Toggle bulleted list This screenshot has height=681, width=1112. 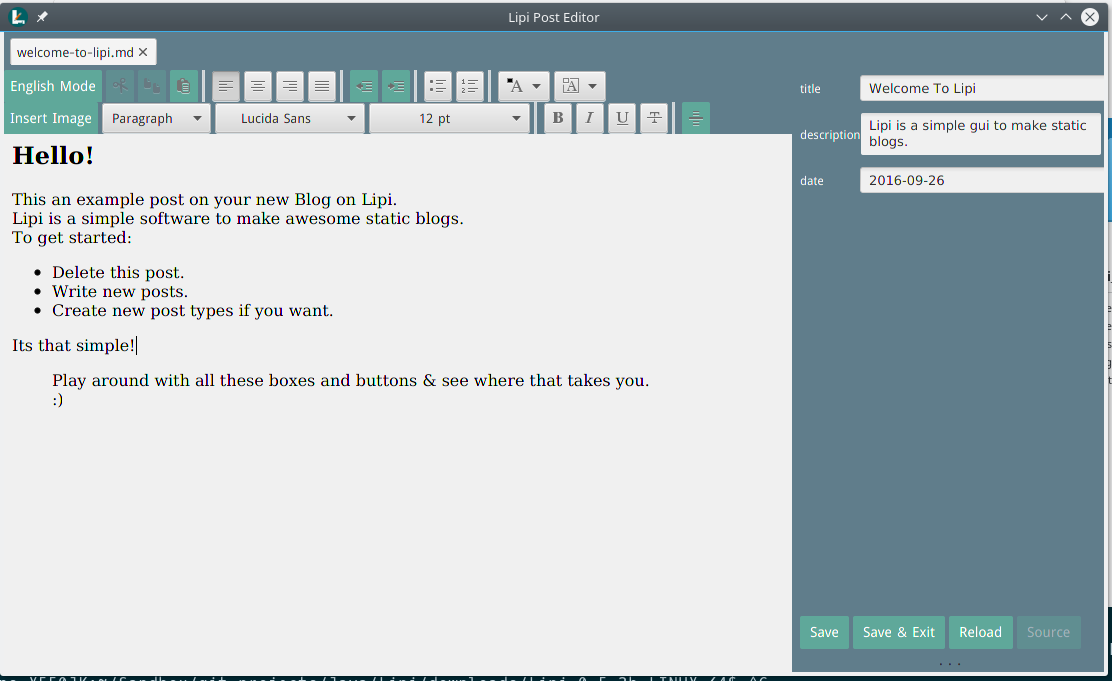[x=438, y=87]
